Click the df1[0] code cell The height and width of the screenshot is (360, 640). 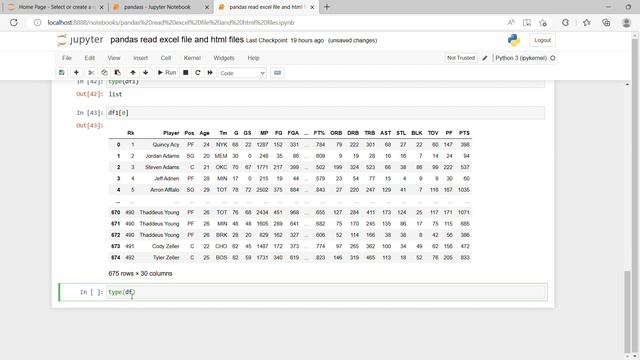pyautogui.click(x=325, y=113)
